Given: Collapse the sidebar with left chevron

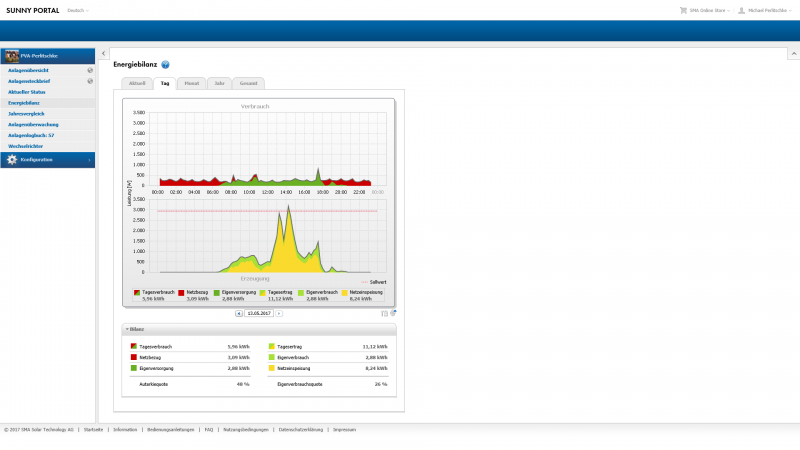Looking at the screenshot, I should 104,53.
